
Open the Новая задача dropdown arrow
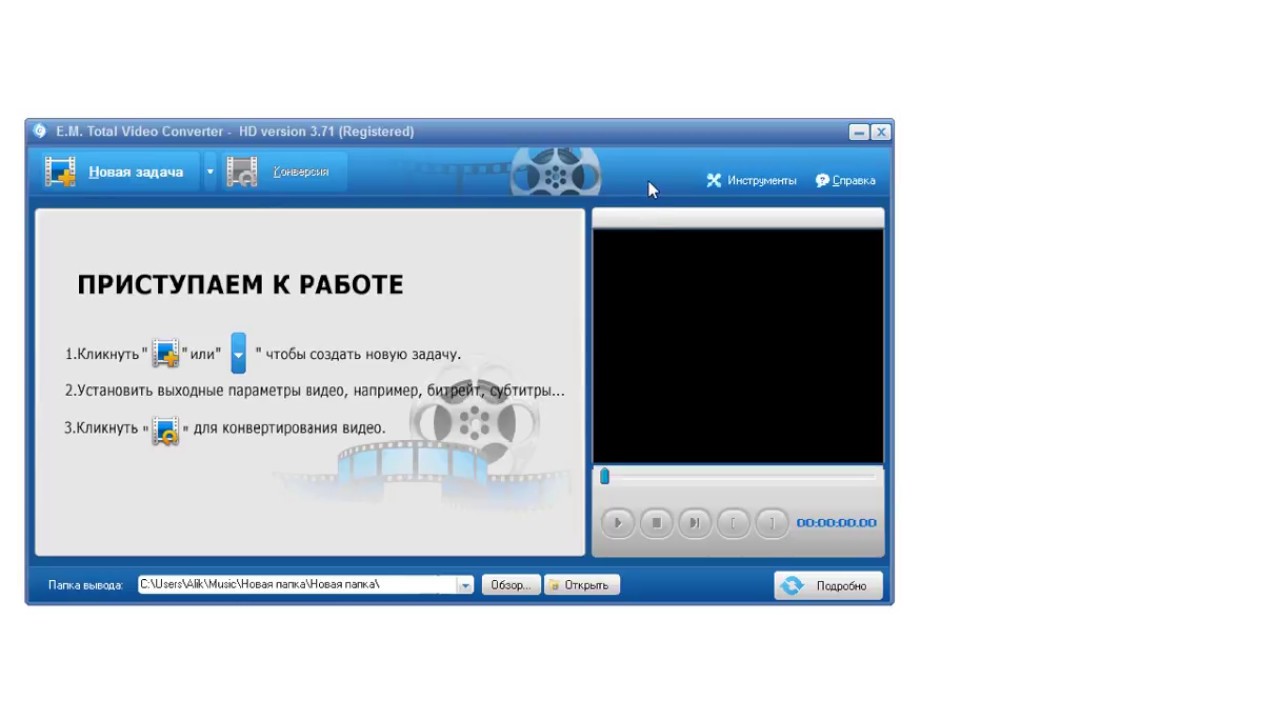click(x=210, y=172)
